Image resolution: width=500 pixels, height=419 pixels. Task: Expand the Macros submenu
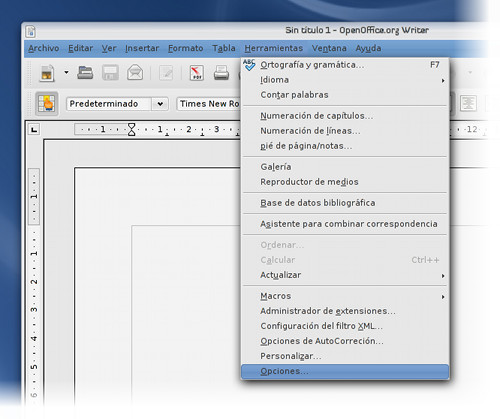coord(345,296)
